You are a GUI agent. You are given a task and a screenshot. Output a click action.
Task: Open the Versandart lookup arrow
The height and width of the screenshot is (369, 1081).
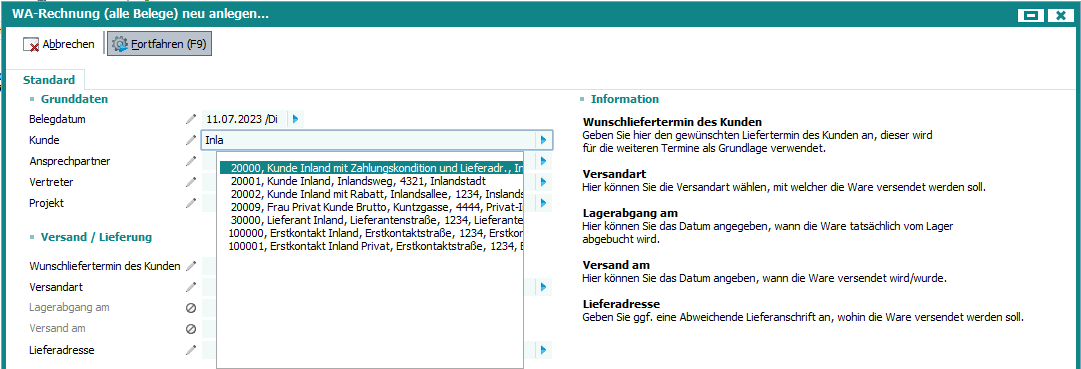click(x=544, y=287)
